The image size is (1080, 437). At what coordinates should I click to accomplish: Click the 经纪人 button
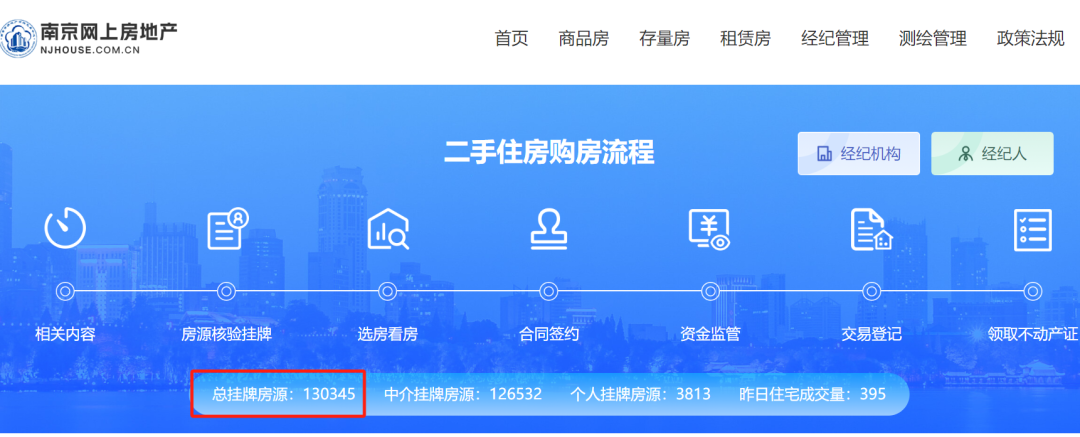pos(991,154)
